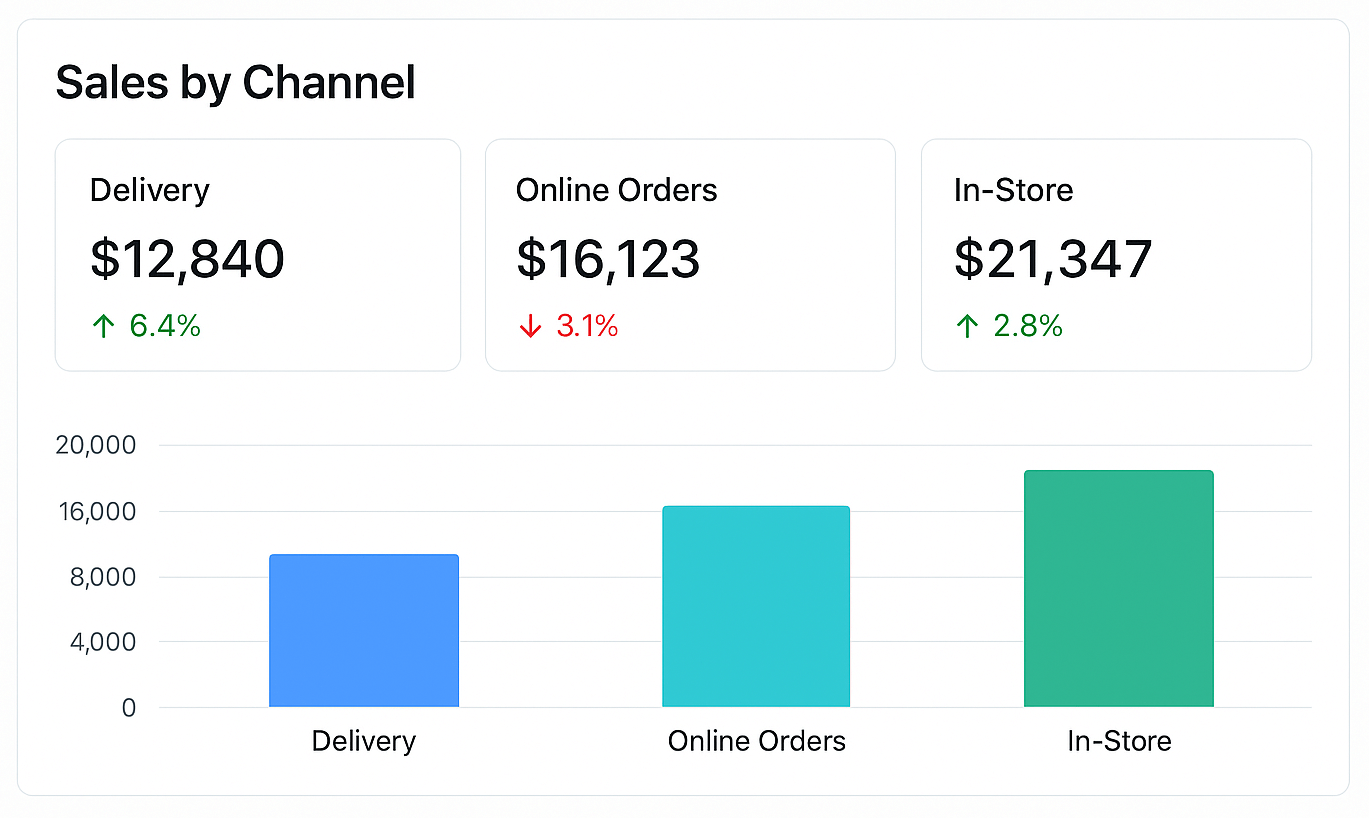Click the 3.1% Online Orders change value
Image resolution: width=1369 pixels, height=818 pixels.
tap(587, 326)
